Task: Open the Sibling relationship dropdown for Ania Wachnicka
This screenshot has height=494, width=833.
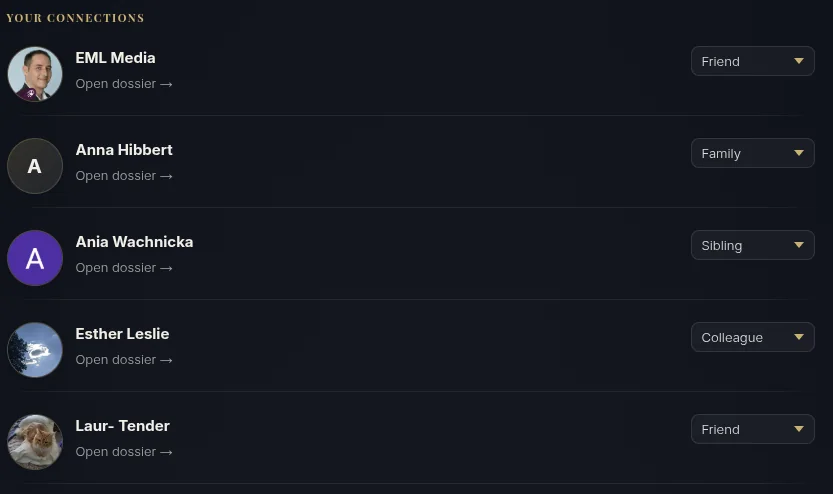Action: (x=752, y=245)
